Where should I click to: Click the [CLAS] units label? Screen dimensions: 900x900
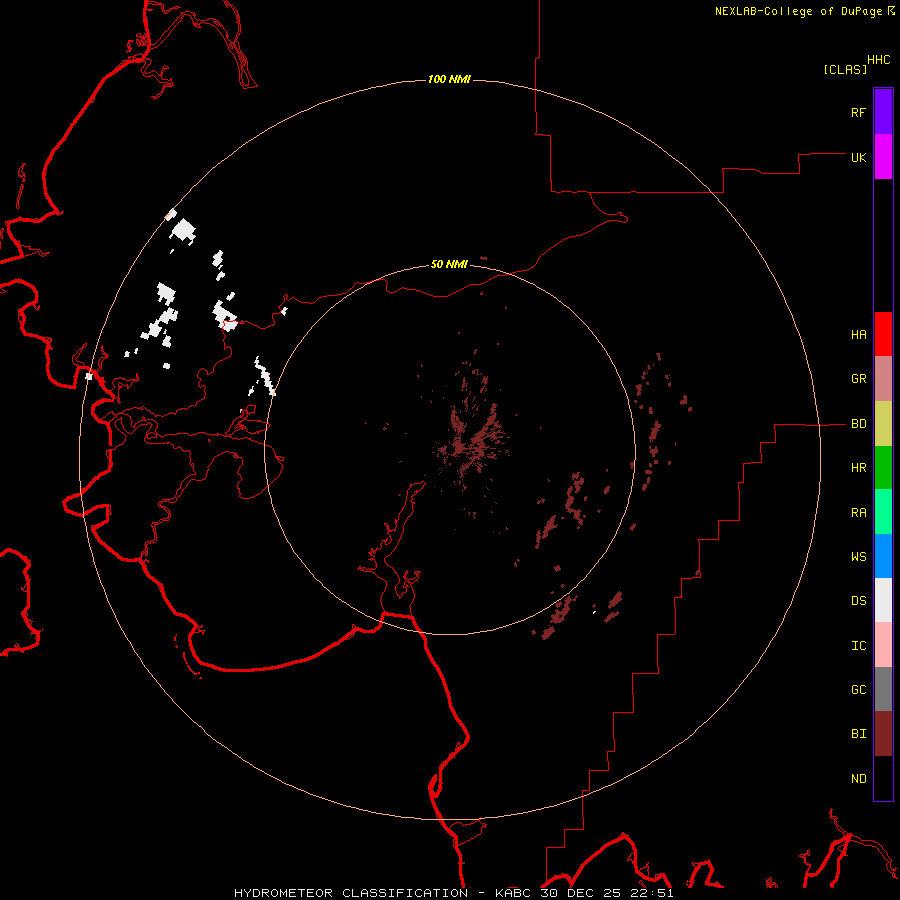pos(845,69)
